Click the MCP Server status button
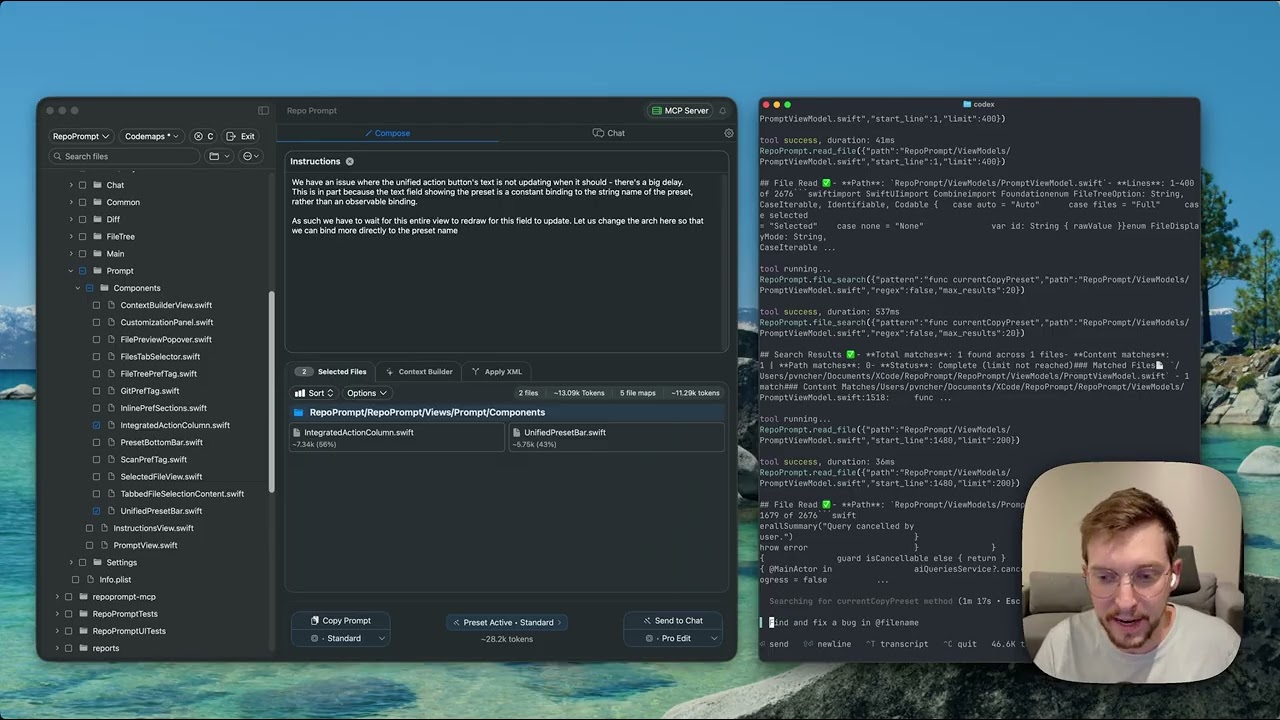 tap(680, 111)
